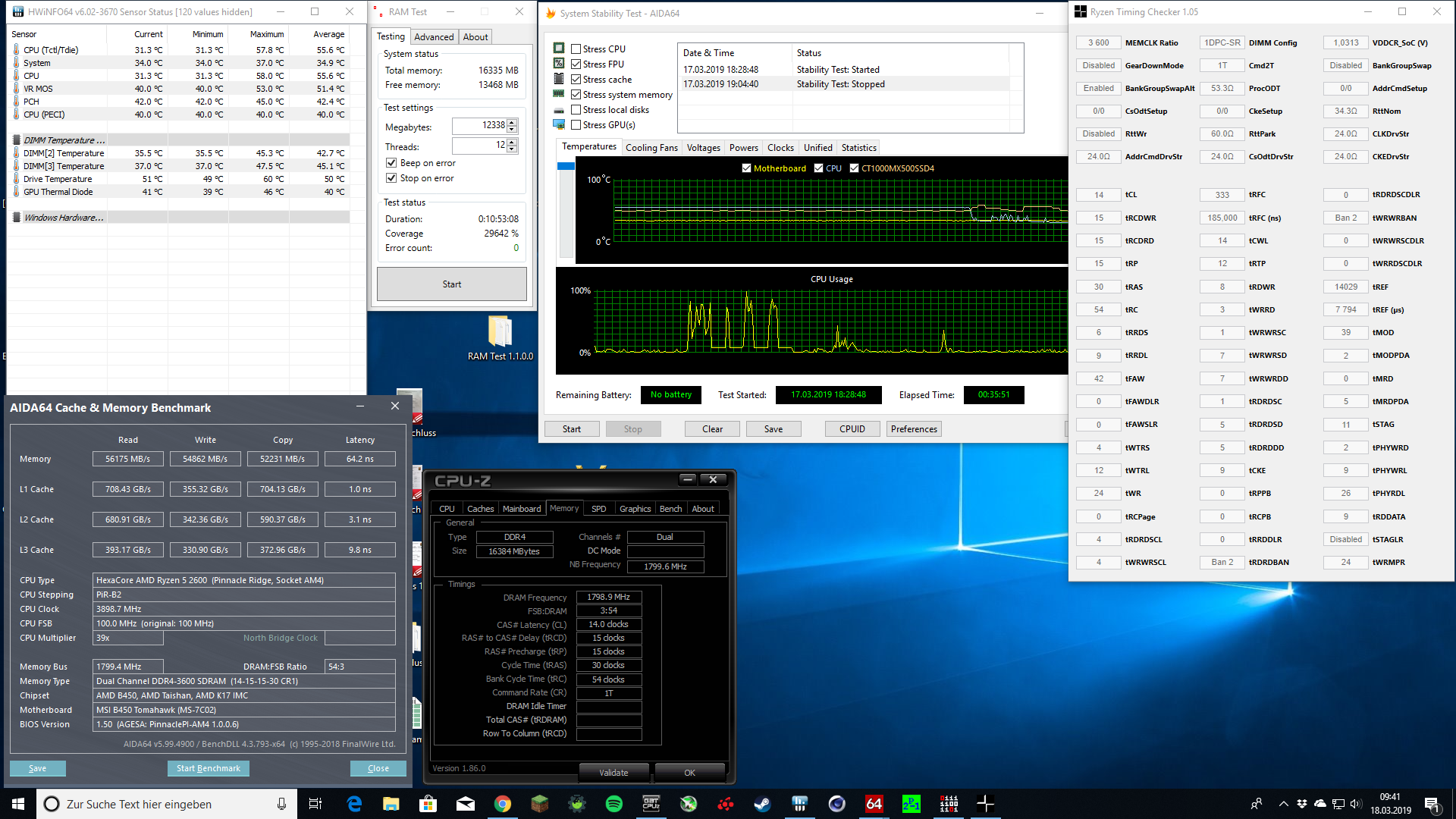Open the SPD tab in CPU-Z
This screenshot has height=819, width=1456.
pyautogui.click(x=598, y=509)
